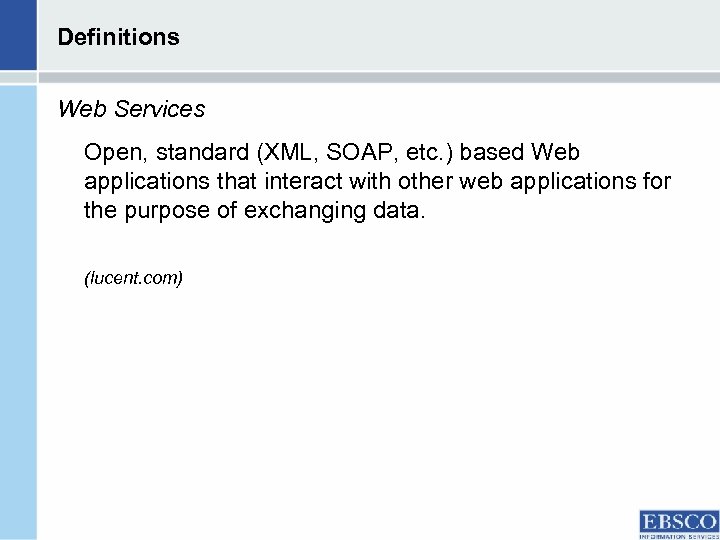Click the word "standard" in the first line
Viewport: 720px width, 540px height.
click(200, 153)
